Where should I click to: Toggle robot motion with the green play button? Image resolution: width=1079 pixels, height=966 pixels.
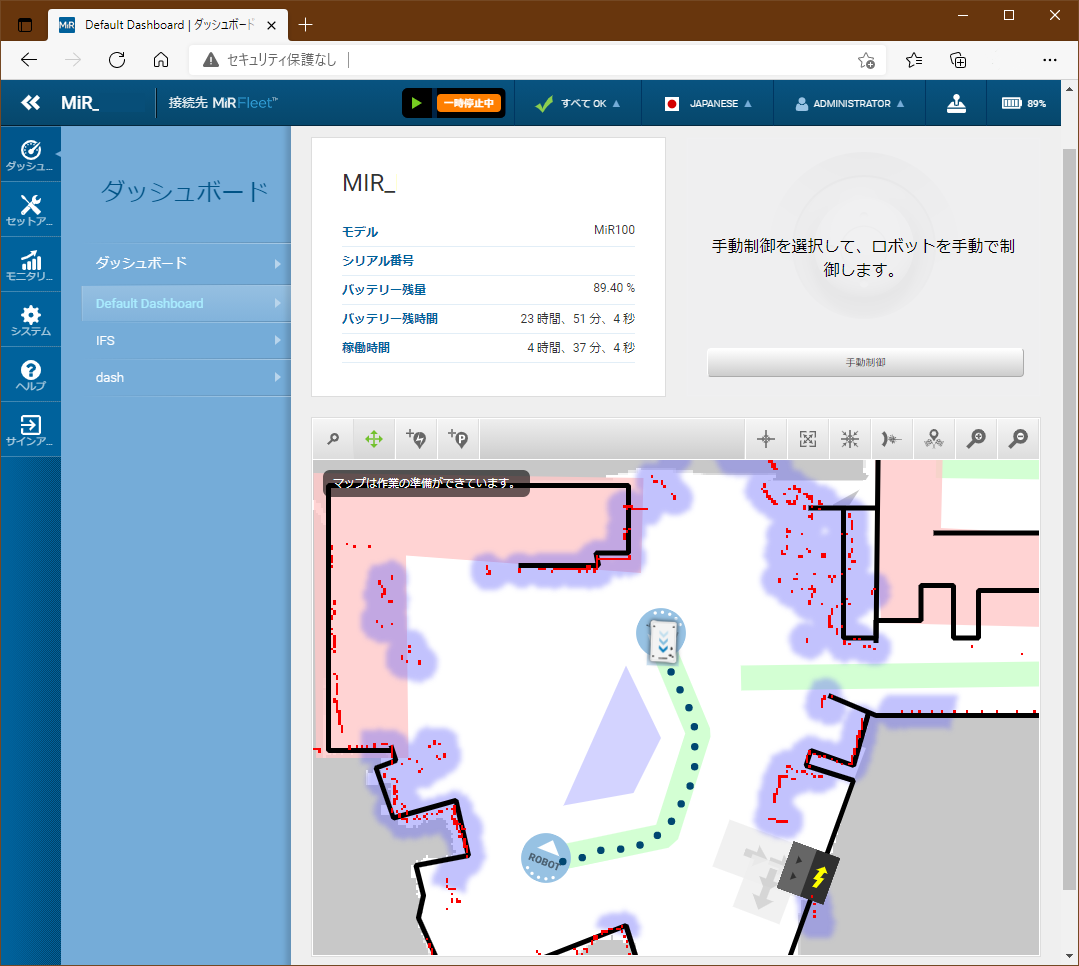coord(416,102)
